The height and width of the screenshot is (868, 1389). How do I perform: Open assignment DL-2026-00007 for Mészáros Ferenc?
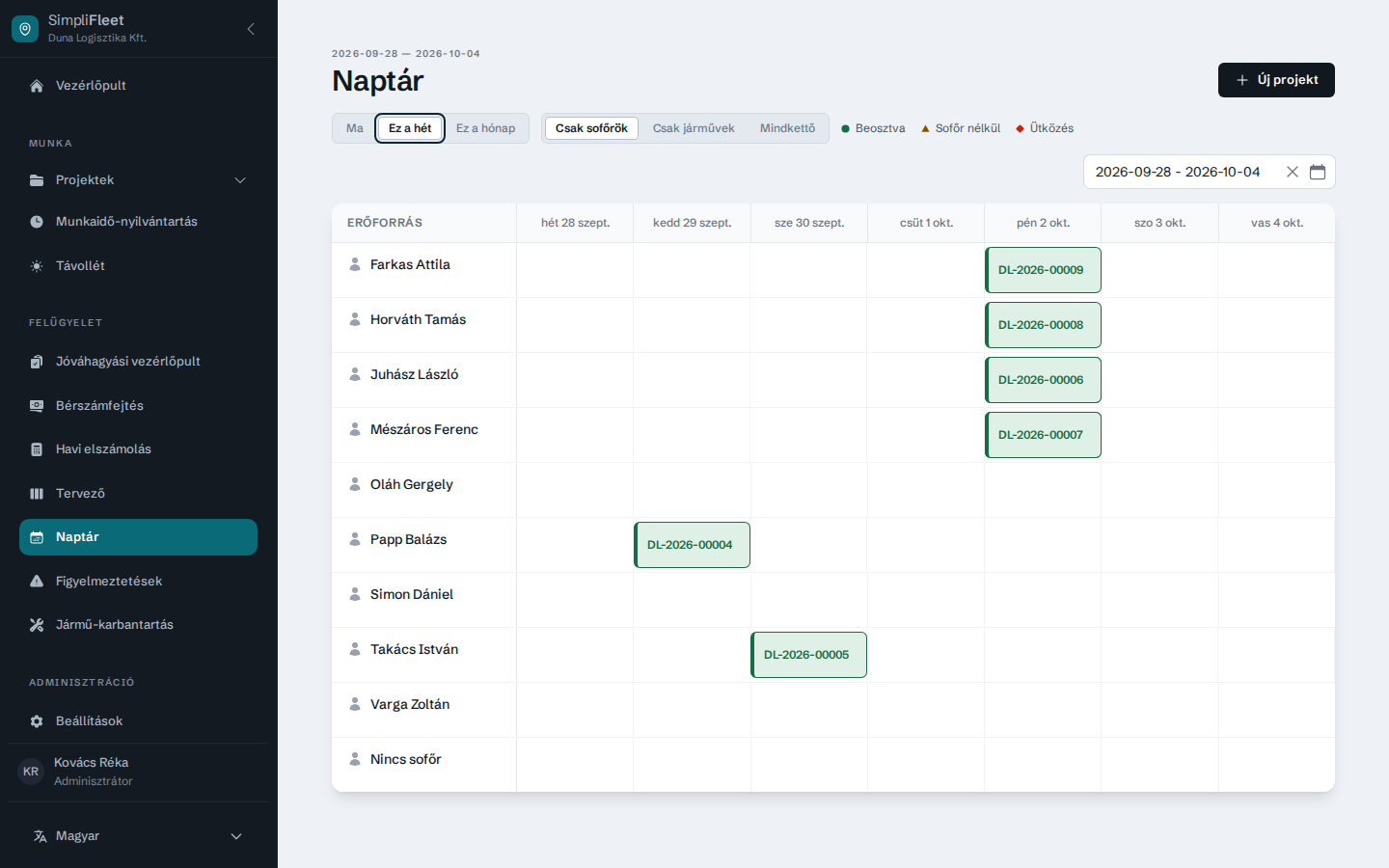click(x=1043, y=435)
